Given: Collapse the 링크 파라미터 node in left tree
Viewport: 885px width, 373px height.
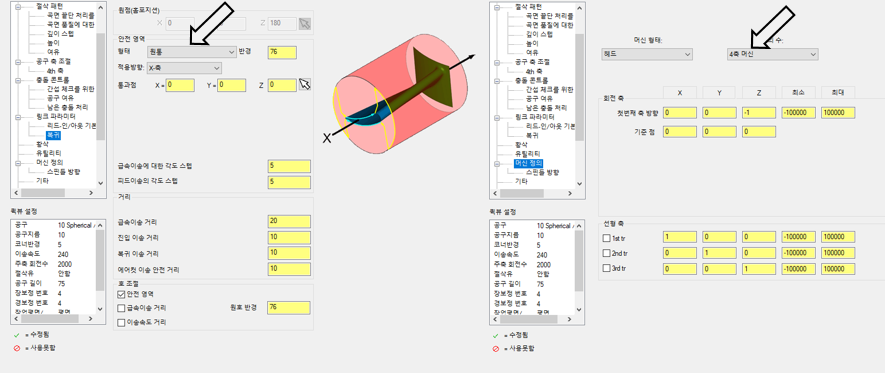Looking at the screenshot, I should click(x=18, y=117).
